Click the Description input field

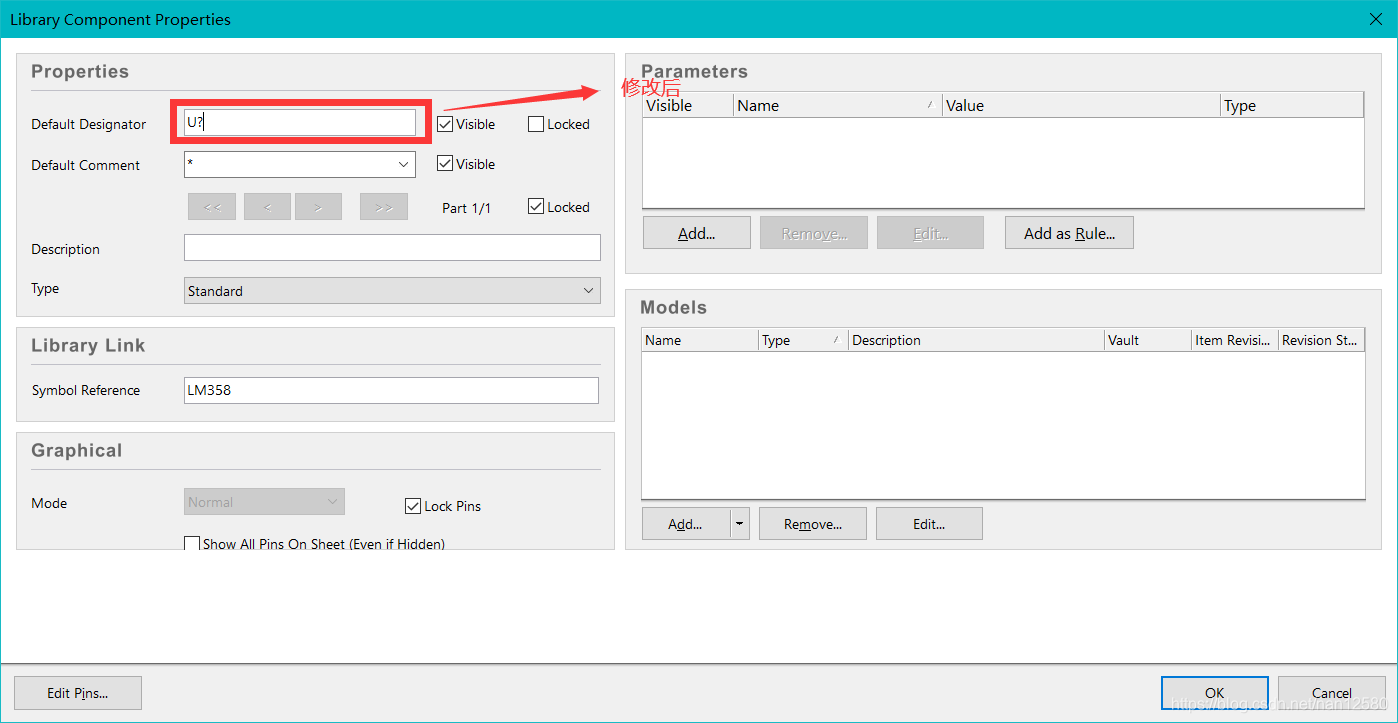(x=392, y=248)
